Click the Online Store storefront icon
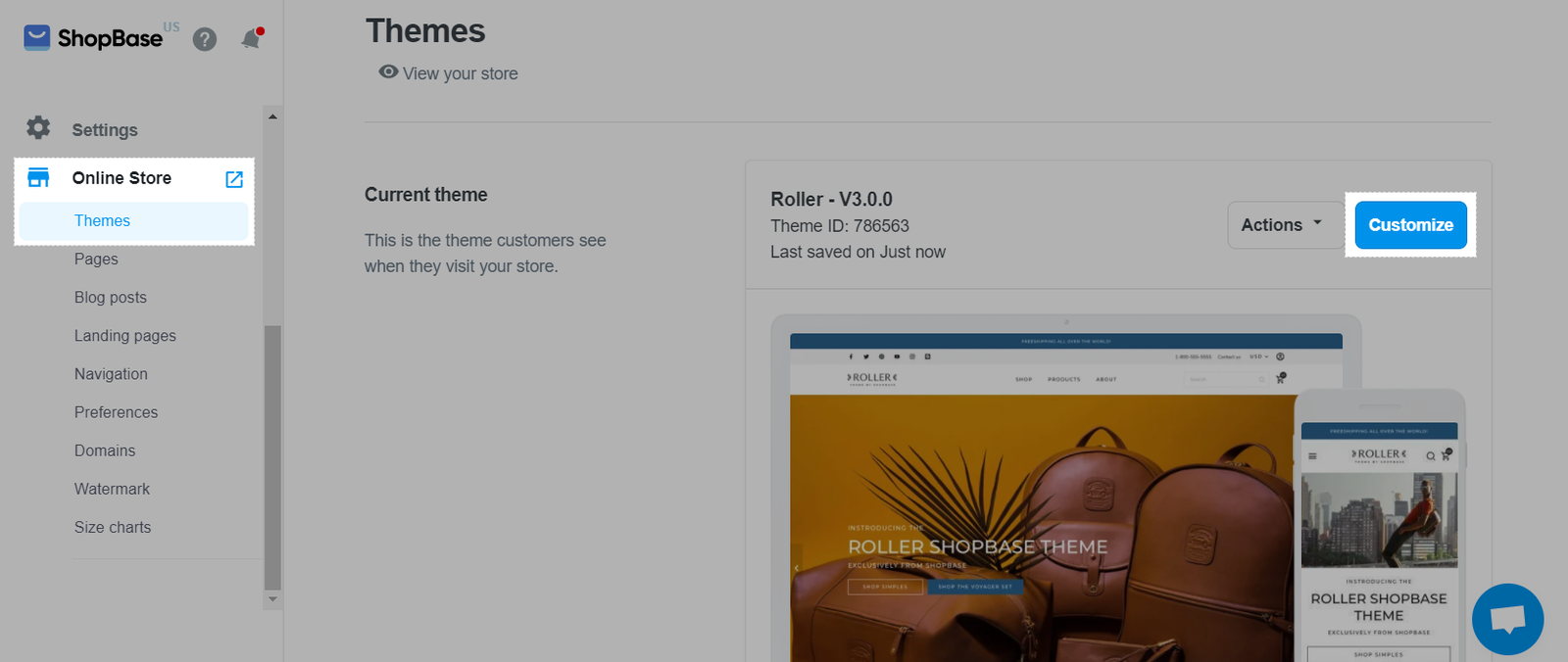Image resolution: width=1568 pixels, height=662 pixels. [x=38, y=178]
